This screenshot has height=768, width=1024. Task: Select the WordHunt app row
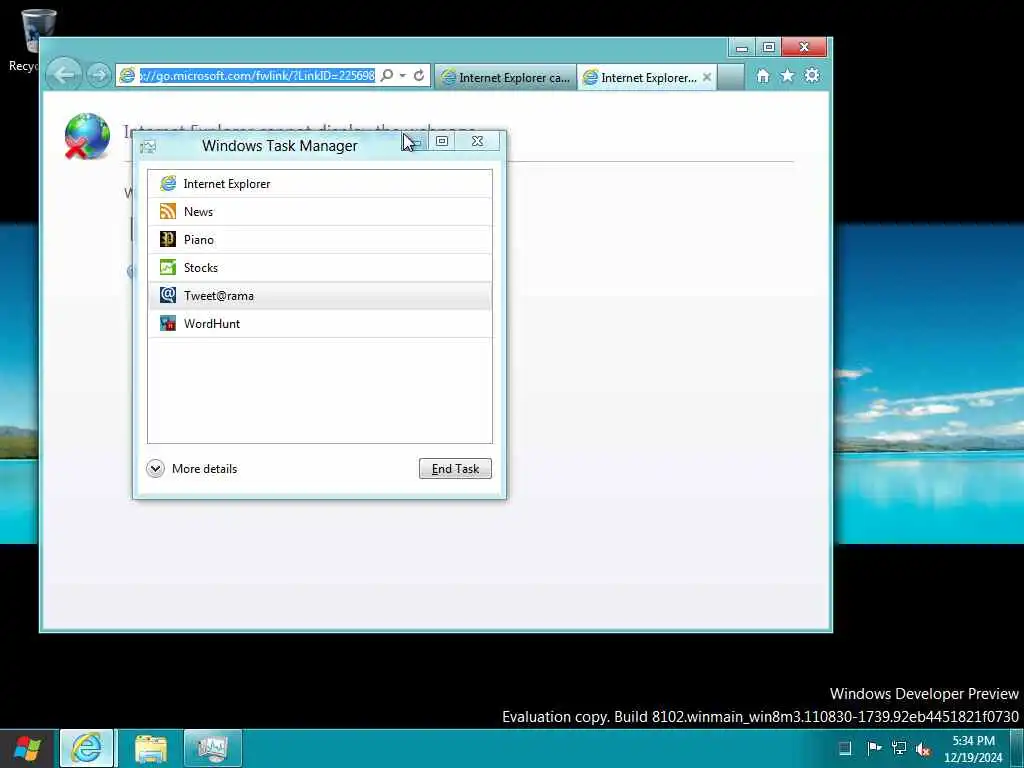tap(319, 324)
